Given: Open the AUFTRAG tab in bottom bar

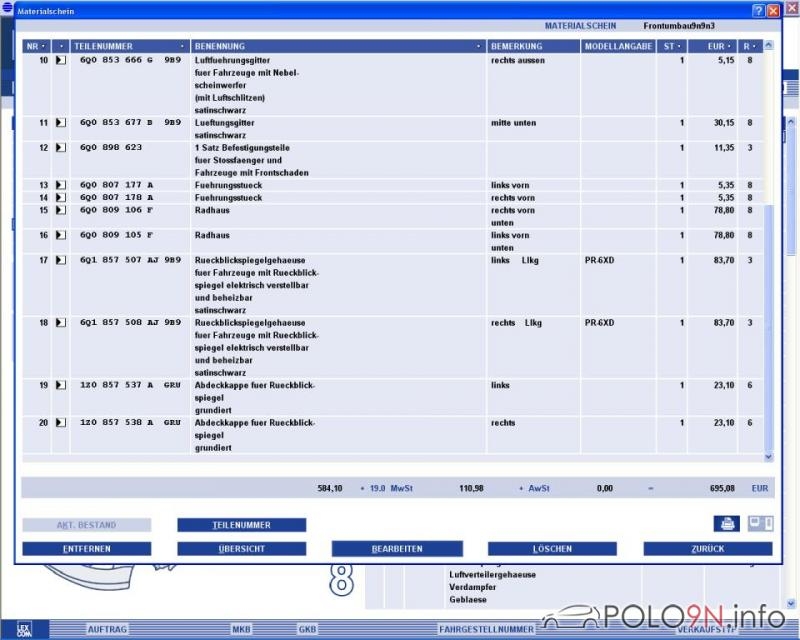Looking at the screenshot, I should pyautogui.click(x=107, y=629).
